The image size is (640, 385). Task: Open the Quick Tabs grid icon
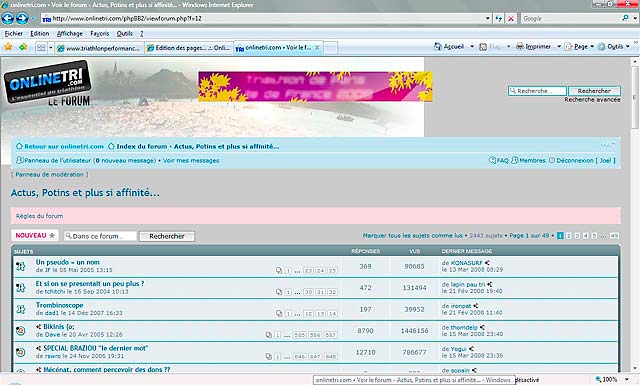click(x=41, y=48)
